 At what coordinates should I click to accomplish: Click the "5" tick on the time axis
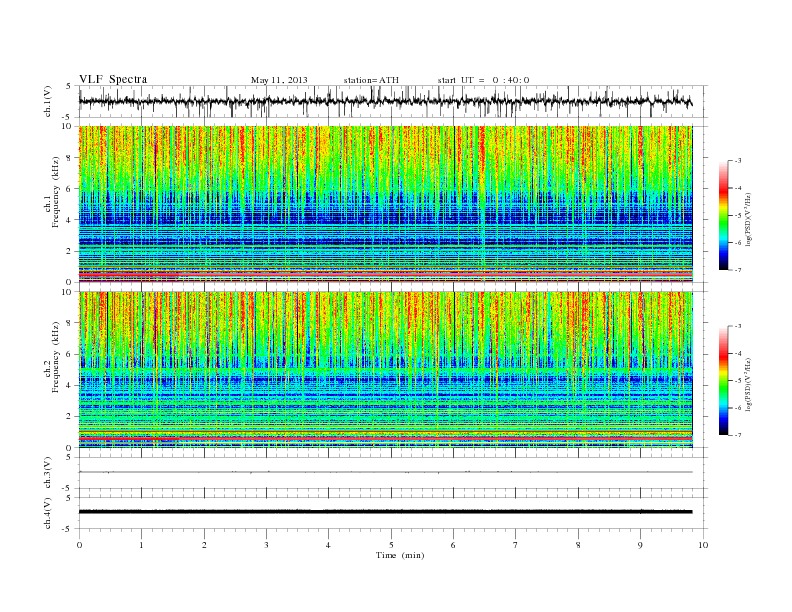[391, 545]
